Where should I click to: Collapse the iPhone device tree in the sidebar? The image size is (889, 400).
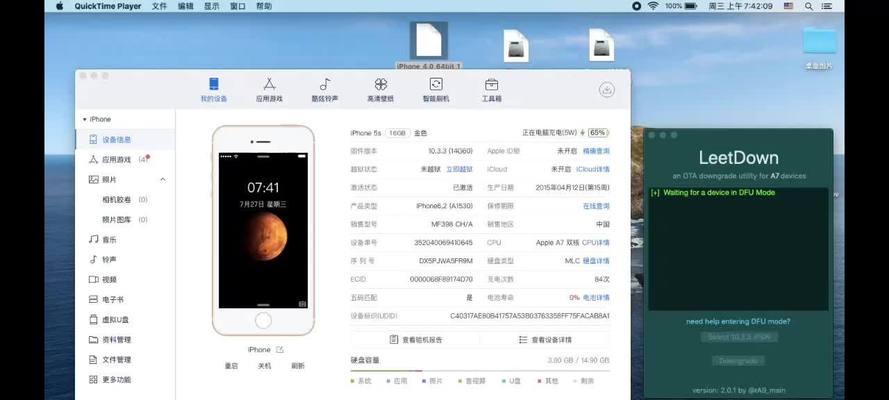(84, 120)
